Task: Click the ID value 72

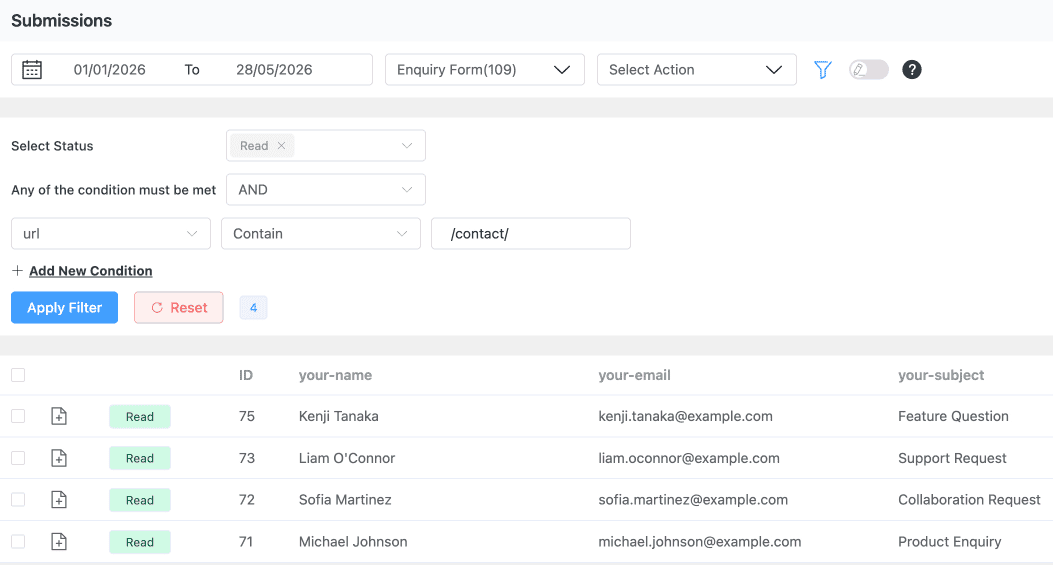Action: [246, 500]
